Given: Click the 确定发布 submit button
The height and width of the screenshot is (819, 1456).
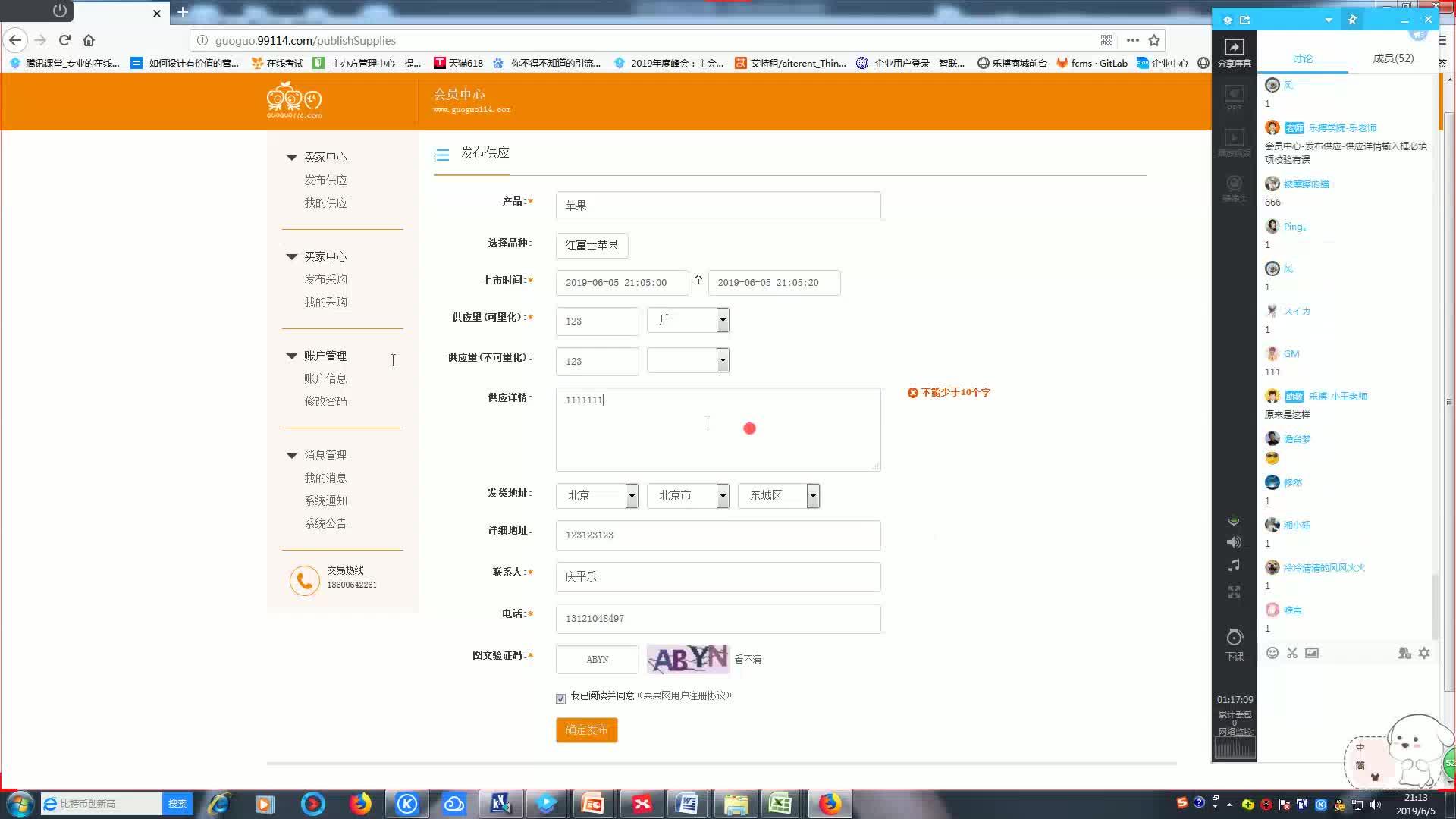Looking at the screenshot, I should point(586,730).
